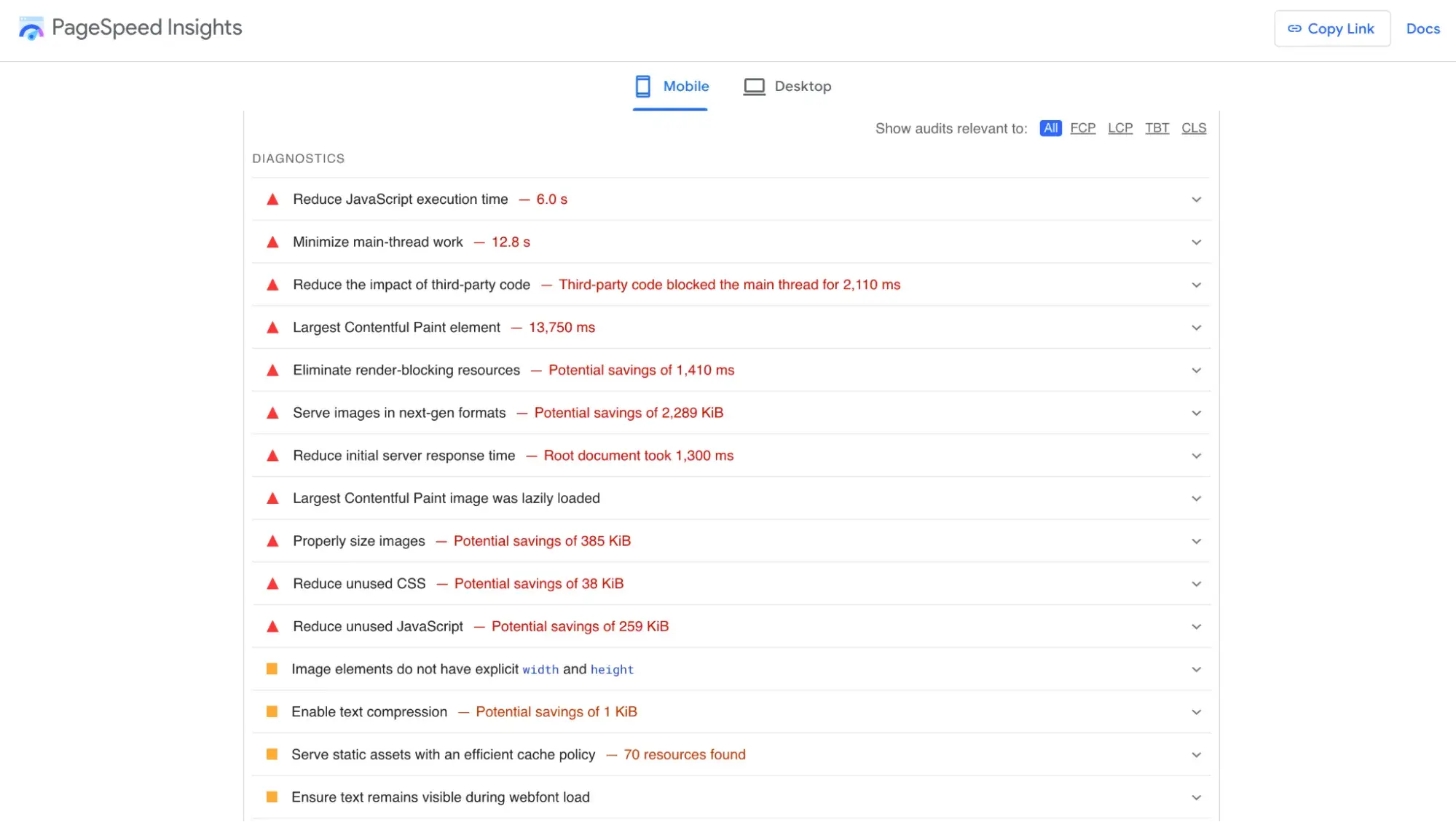Click the '13,750 ms' LCP value

click(x=562, y=328)
